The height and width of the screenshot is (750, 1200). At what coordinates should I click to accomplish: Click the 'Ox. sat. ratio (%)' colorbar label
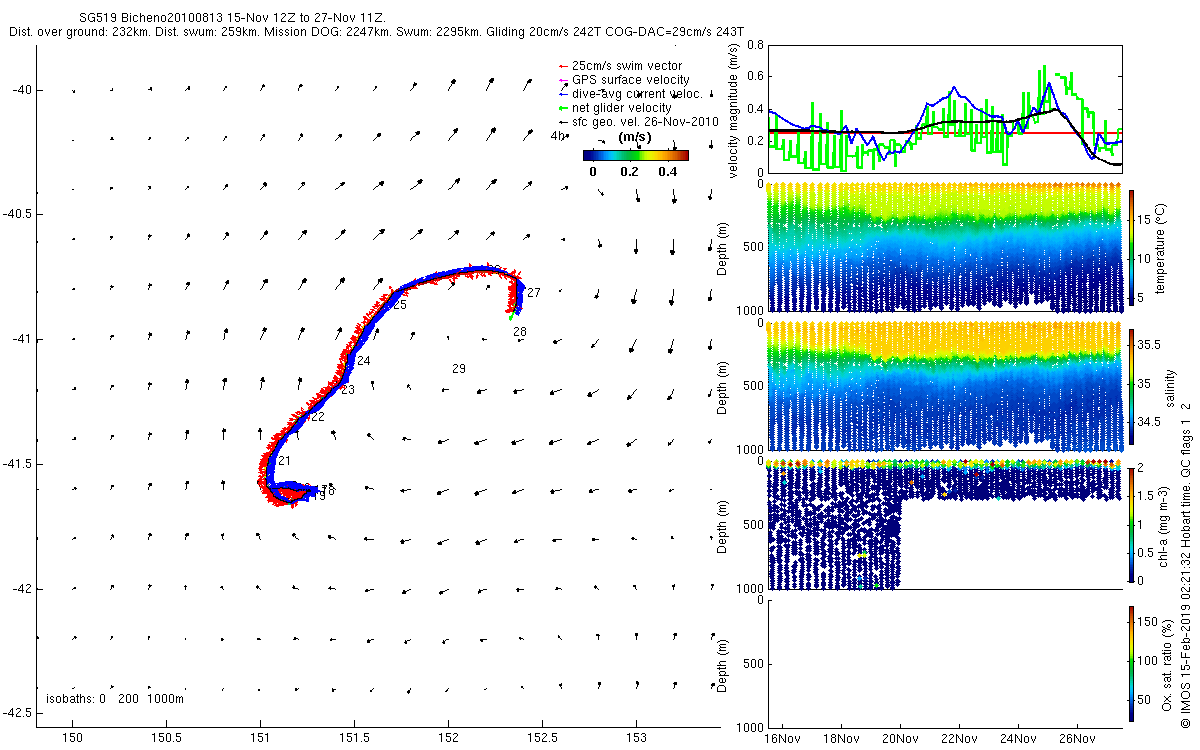click(x=1167, y=664)
